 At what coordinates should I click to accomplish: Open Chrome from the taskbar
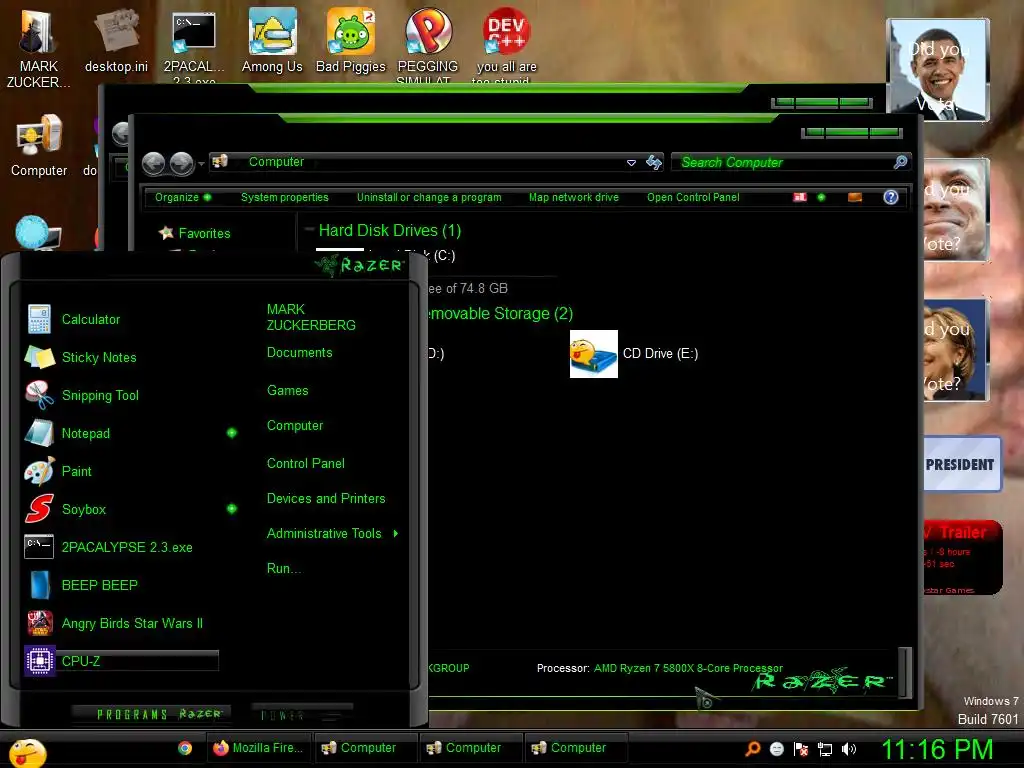pos(185,748)
